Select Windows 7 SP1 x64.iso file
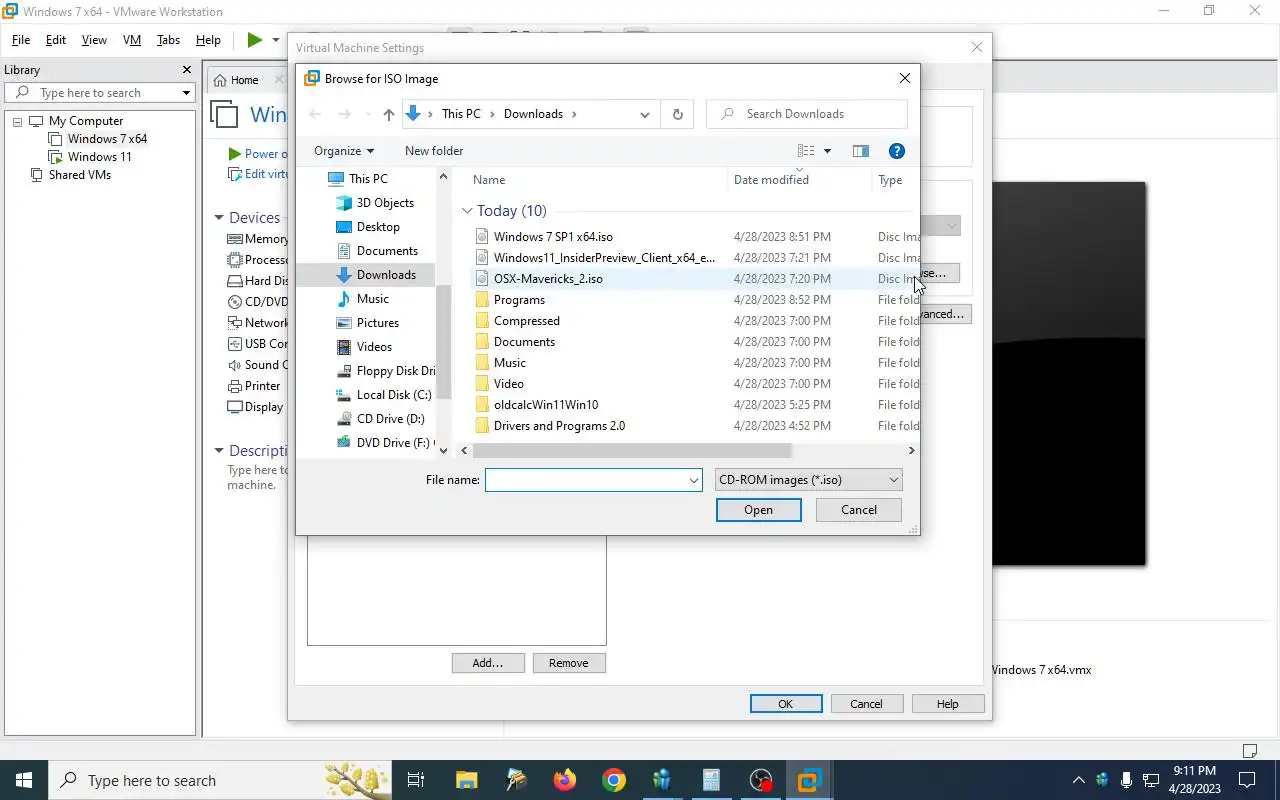The image size is (1280, 800). [x=552, y=237]
